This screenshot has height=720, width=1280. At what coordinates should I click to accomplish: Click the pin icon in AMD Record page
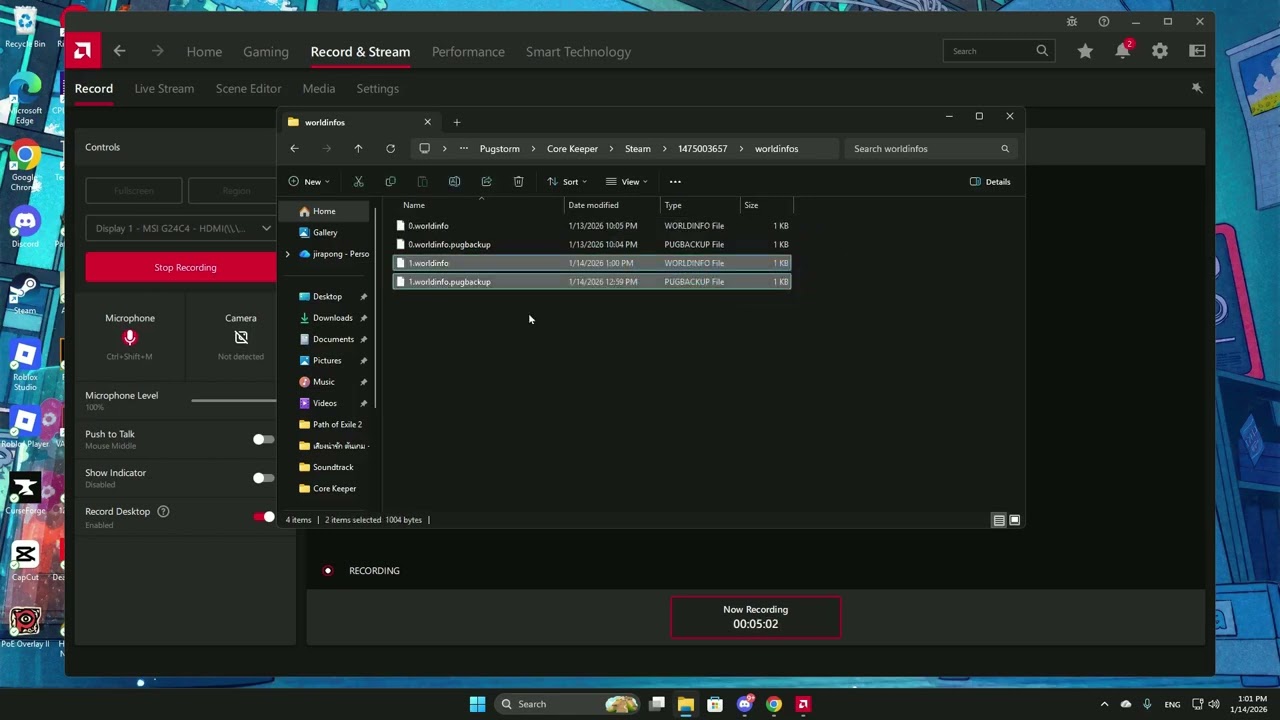(x=1197, y=89)
